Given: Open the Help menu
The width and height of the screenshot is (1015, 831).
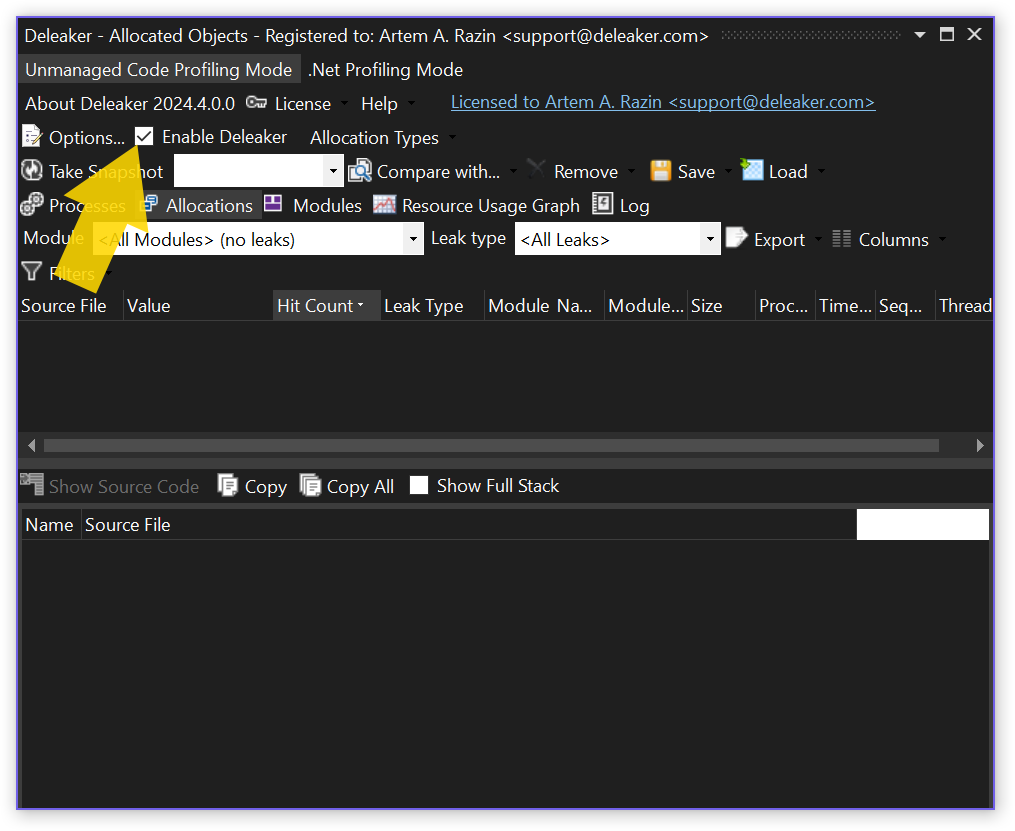Looking at the screenshot, I should pyautogui.click(x=379, y=104).
